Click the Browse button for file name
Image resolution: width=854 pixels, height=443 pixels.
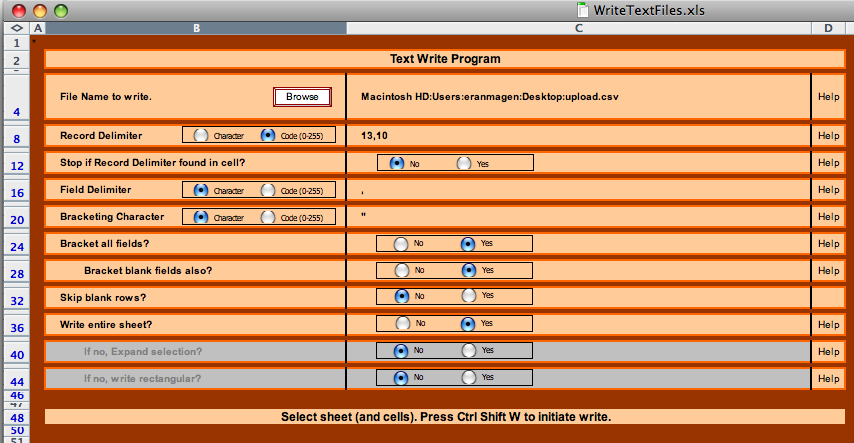click(302, 97)
